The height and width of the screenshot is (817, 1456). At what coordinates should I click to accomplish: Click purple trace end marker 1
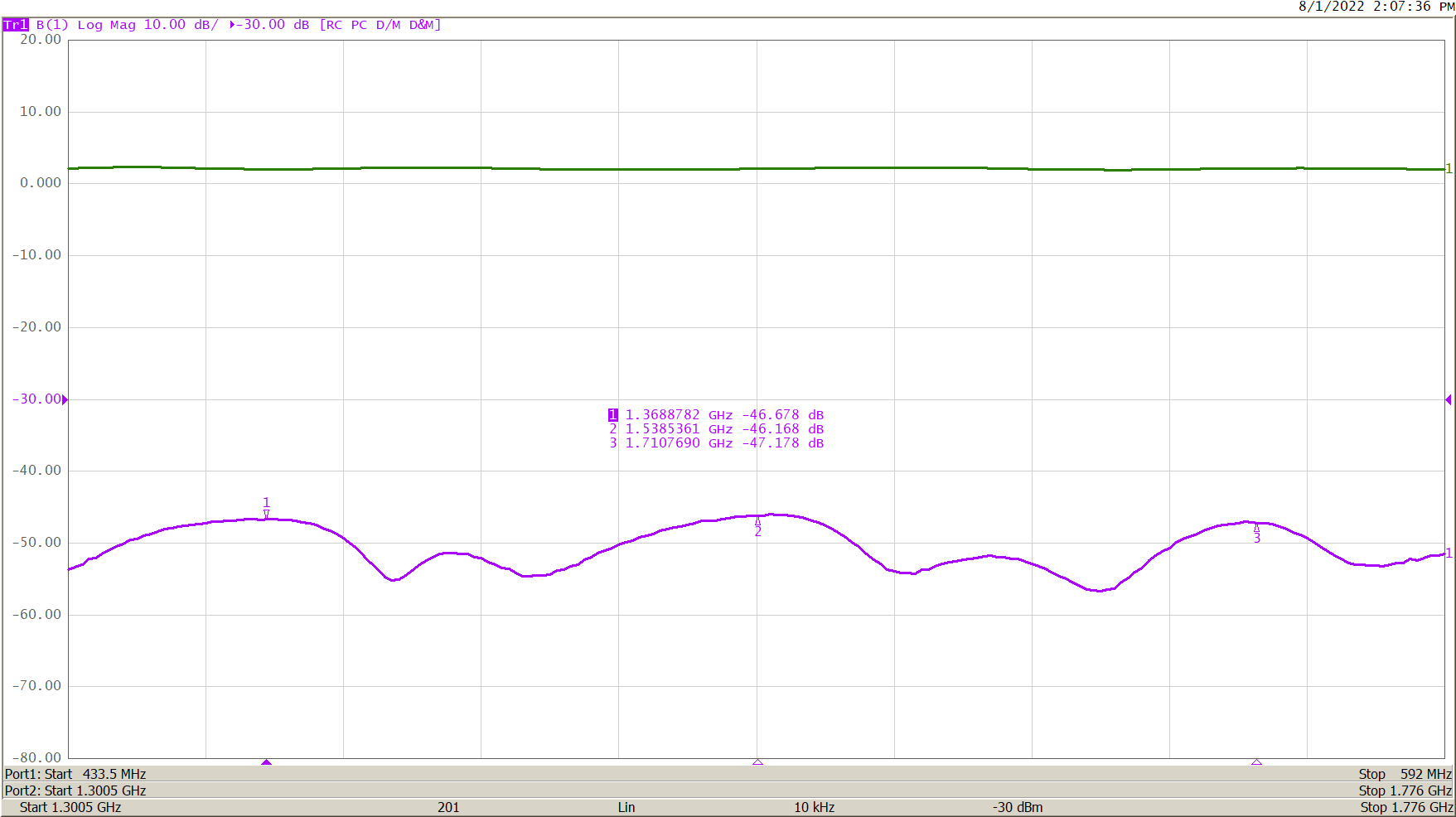[x=1449, y=554]
